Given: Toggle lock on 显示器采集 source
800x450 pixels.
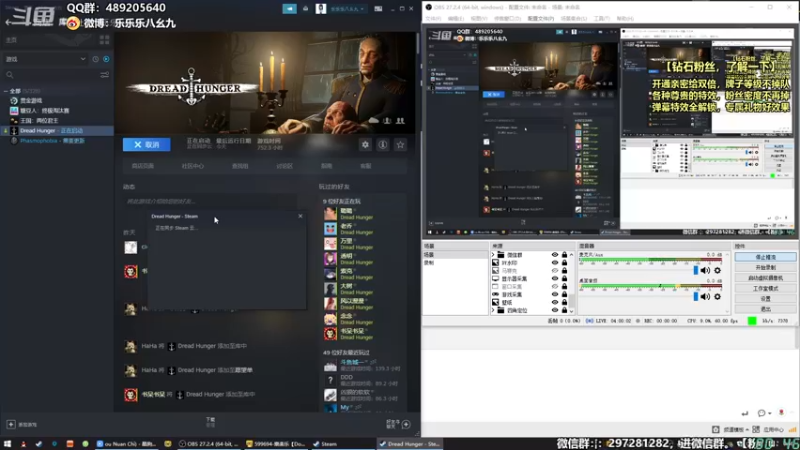Looking at the screenshot, I should point(564,279).
